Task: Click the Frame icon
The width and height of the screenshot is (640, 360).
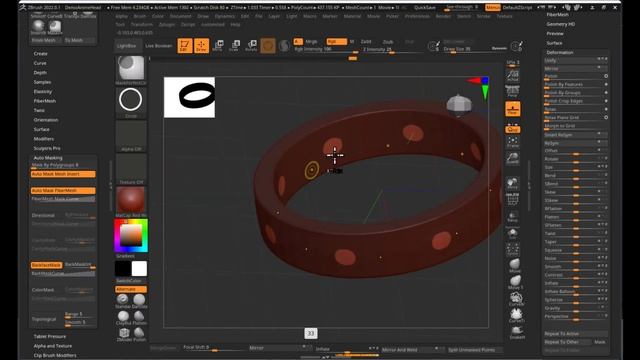Action: pyautogui.click(x=513, y=142)
